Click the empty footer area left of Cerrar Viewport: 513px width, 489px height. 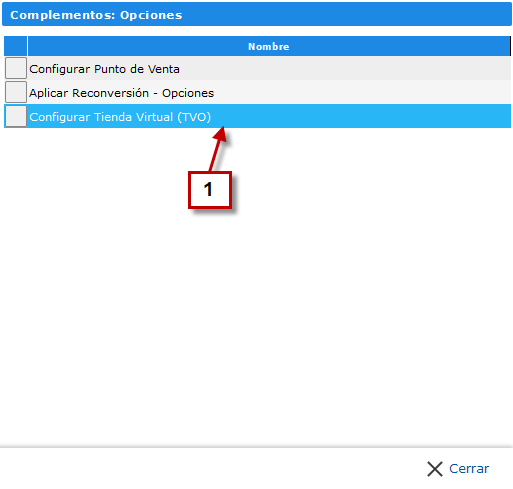tap(213, 468)
